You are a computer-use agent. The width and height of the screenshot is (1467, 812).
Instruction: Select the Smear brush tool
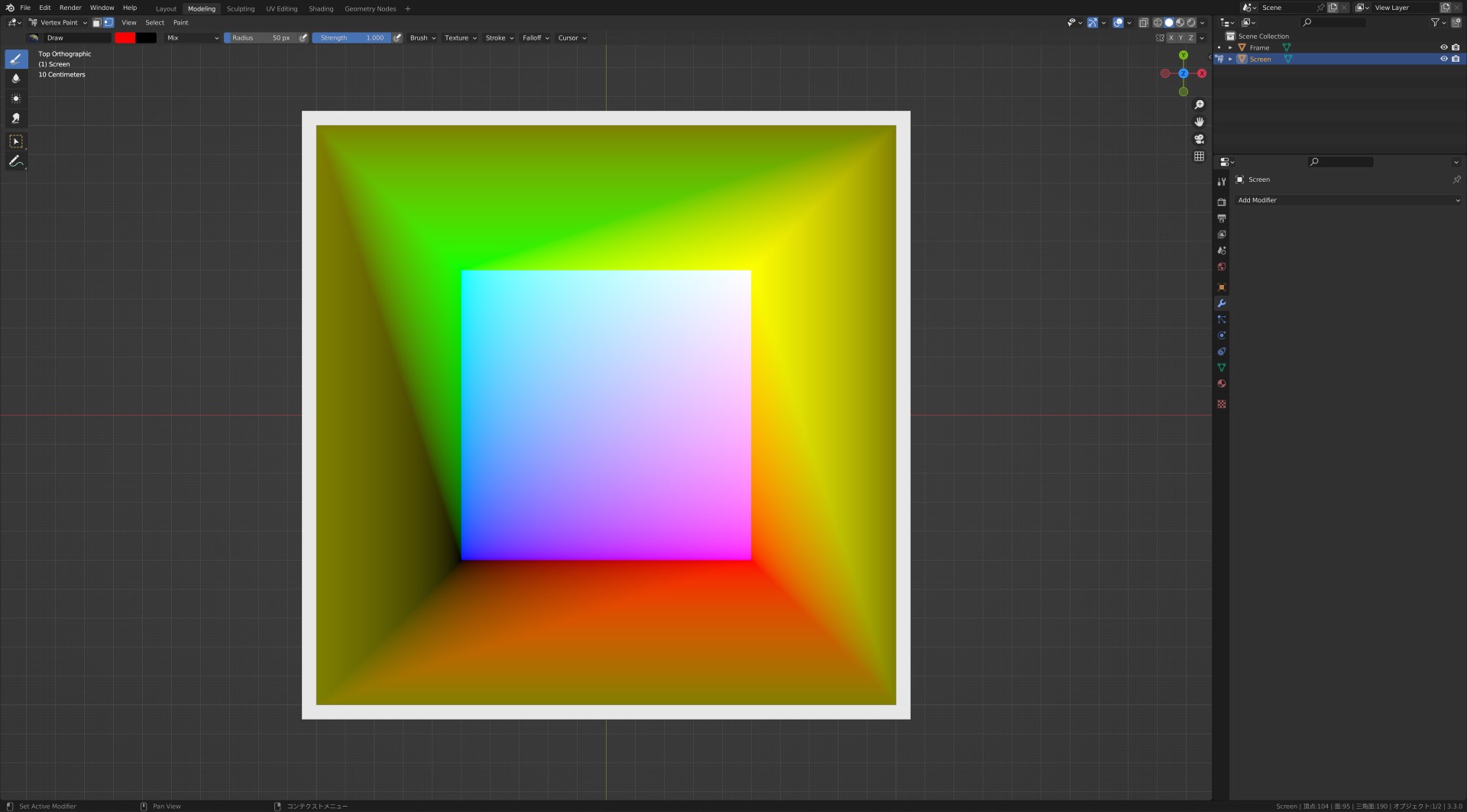16,118
